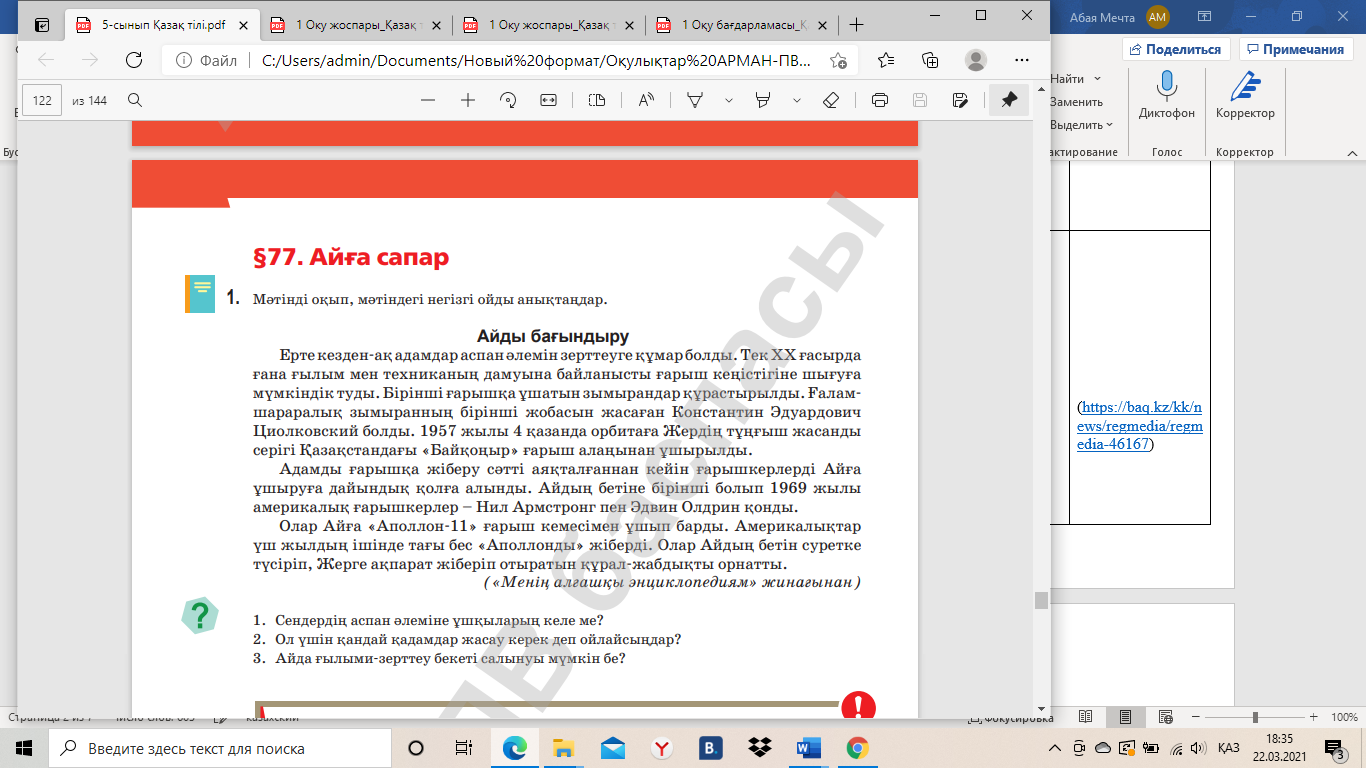Select the PDF Erase tool
This screenshot has width=1366, height=768.
830,100
